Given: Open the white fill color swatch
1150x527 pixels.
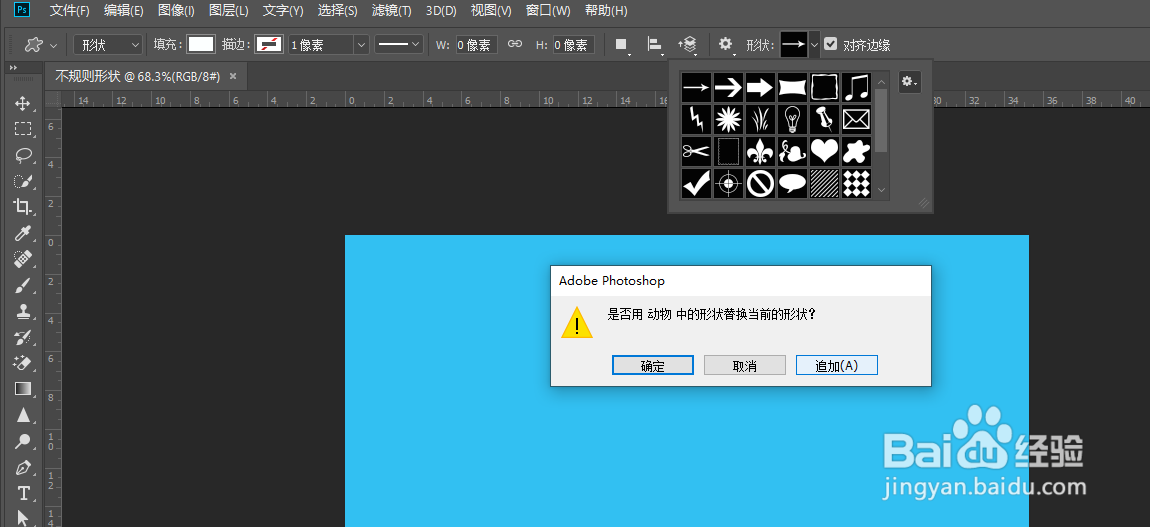Looking at the screenshot, I should tap(201, 44).
